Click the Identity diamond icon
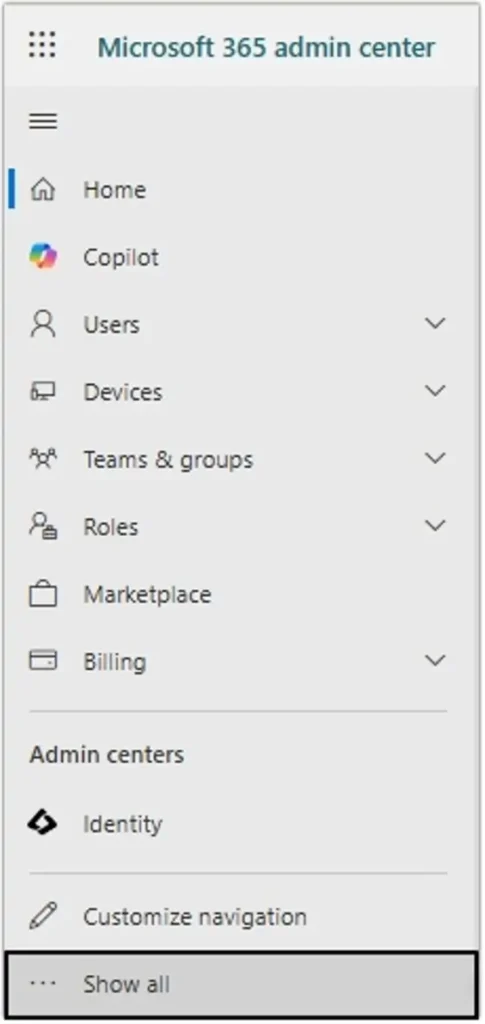Image resolution: width=485 pixels, height=1024 pixels. coord(42,824)
